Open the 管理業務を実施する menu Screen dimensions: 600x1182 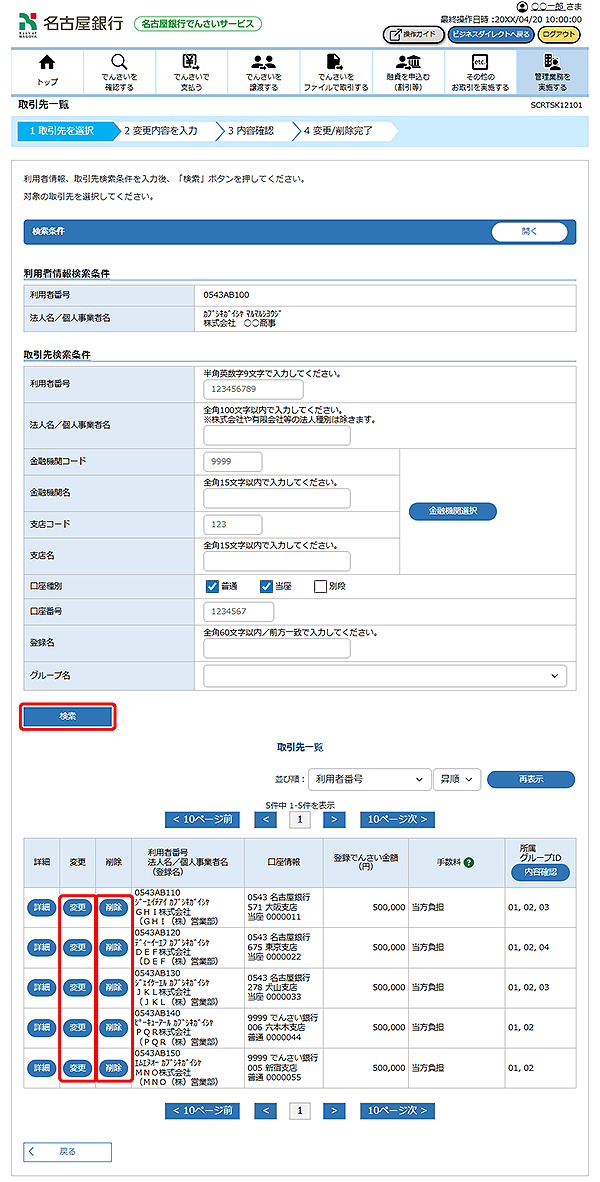551,70
